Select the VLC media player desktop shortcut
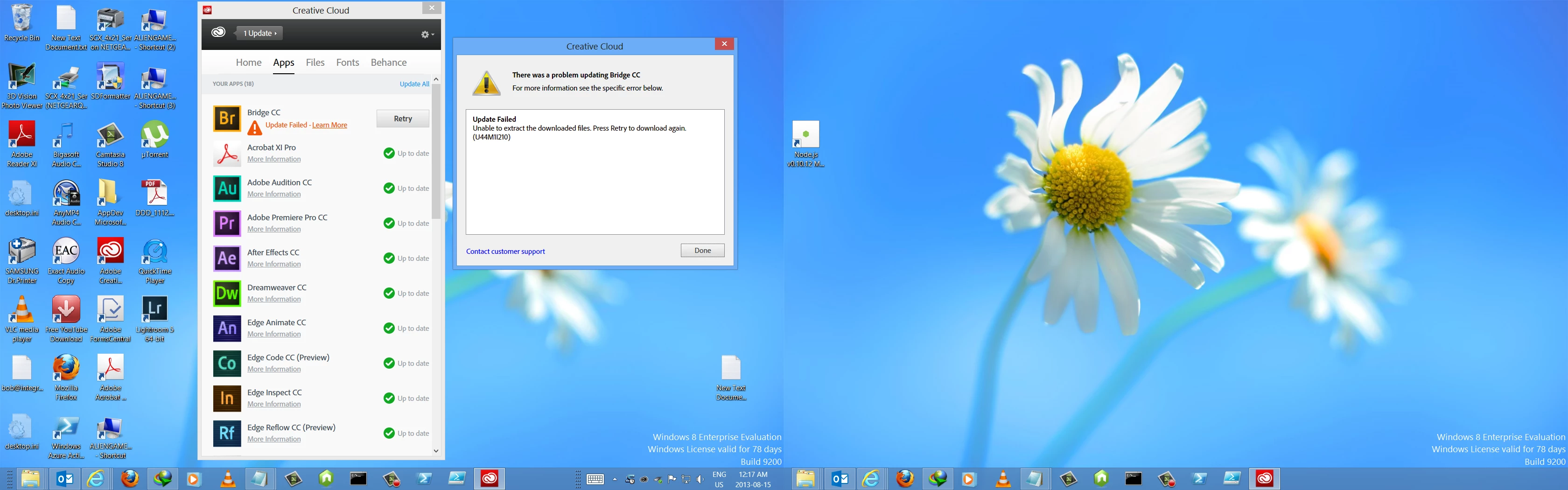The width and height of the screenshot is (1568, 490). pyautogui.click(x=22, y=319)
